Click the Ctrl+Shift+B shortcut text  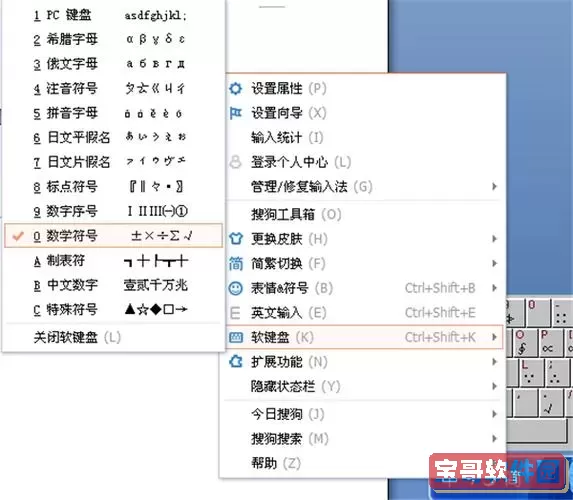440,288
